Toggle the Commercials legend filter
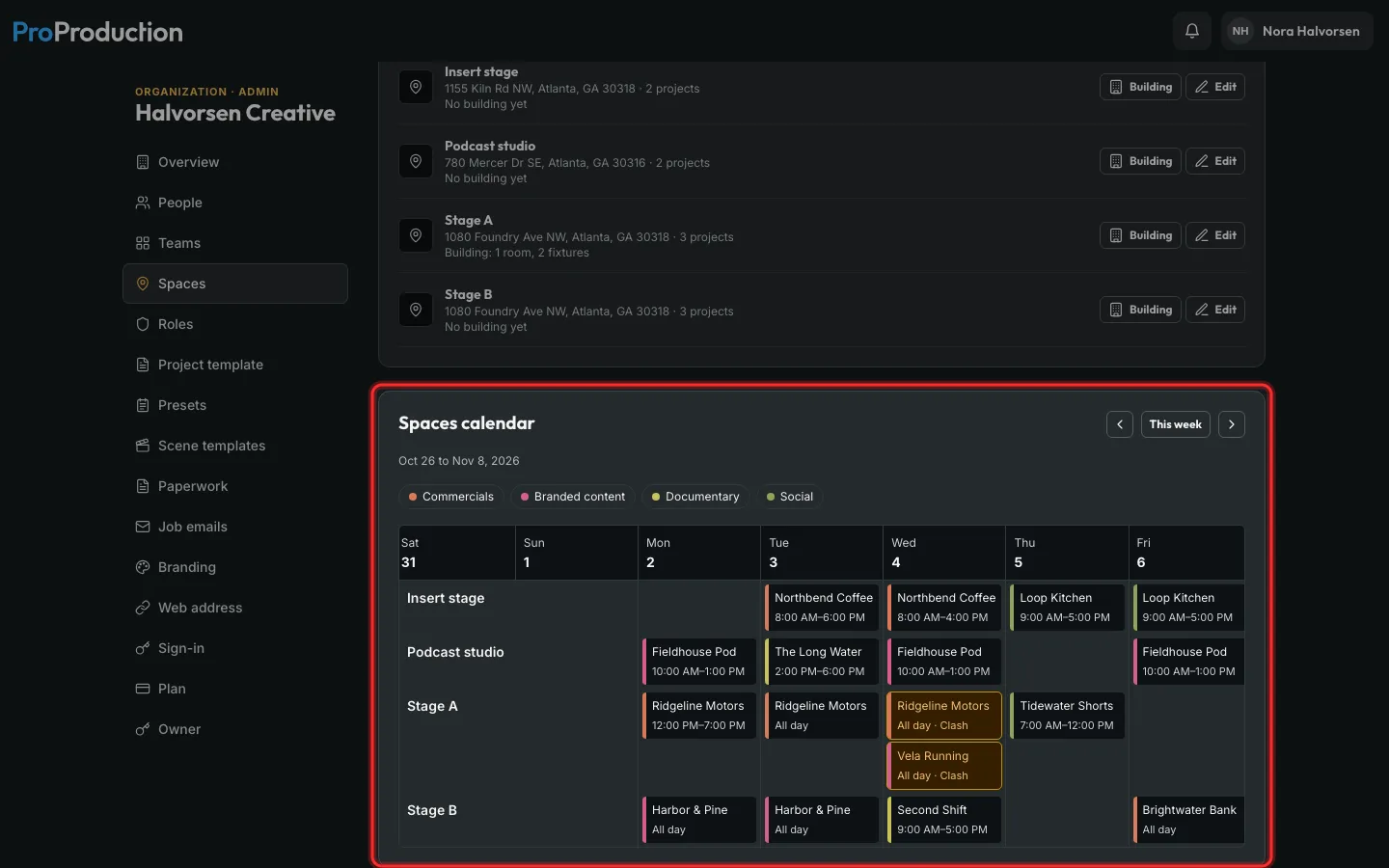The height and width of the screenshot is (868, 1389). click(x=451, y=497)
